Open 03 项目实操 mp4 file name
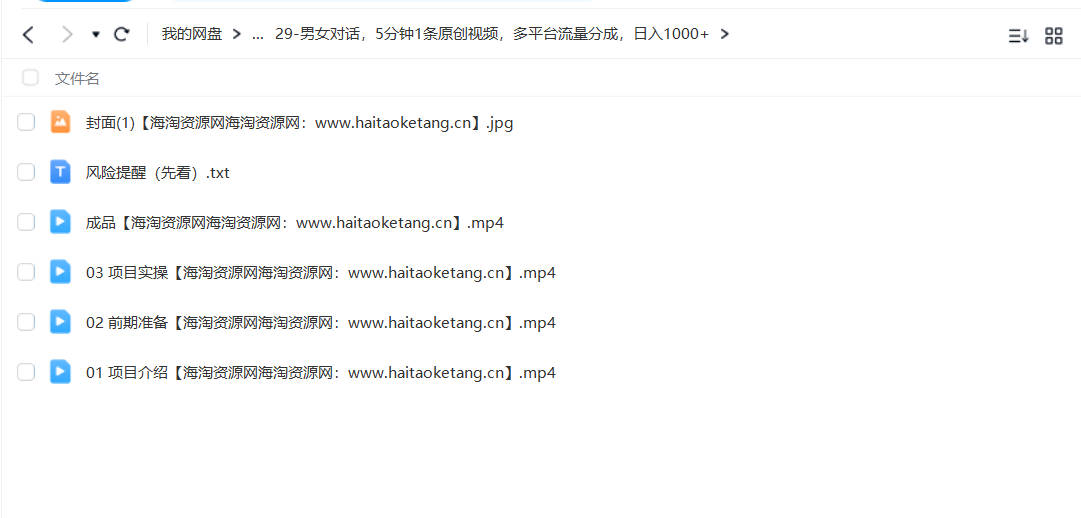Screen dimensions: 1081x518 [x=321, y=273]
